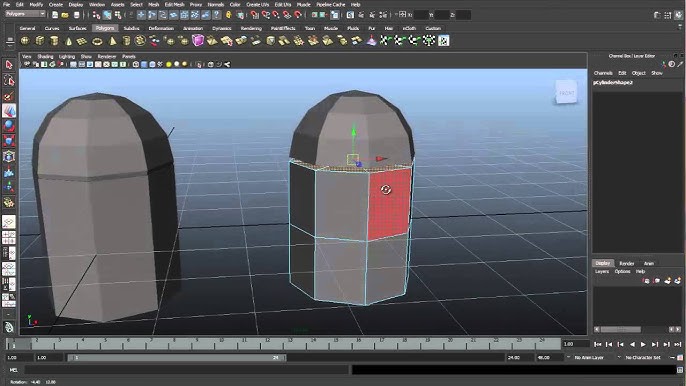Create a polygon torus from the shelf
Image resolution: width=686 pixels, height=386 pixels.
tap(97, 41)
